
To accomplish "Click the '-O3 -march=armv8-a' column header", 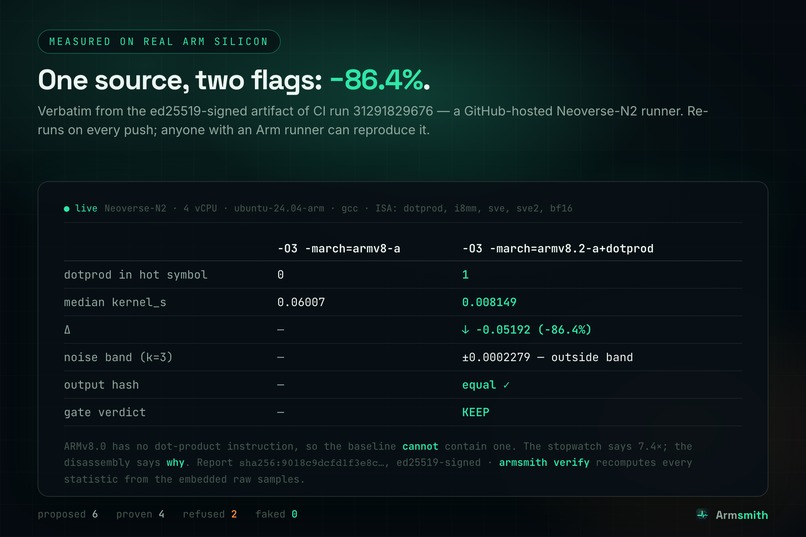I will (339, 249).
